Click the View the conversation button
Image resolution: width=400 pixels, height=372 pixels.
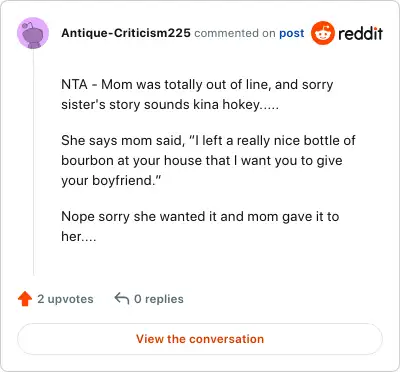point(200,339)
